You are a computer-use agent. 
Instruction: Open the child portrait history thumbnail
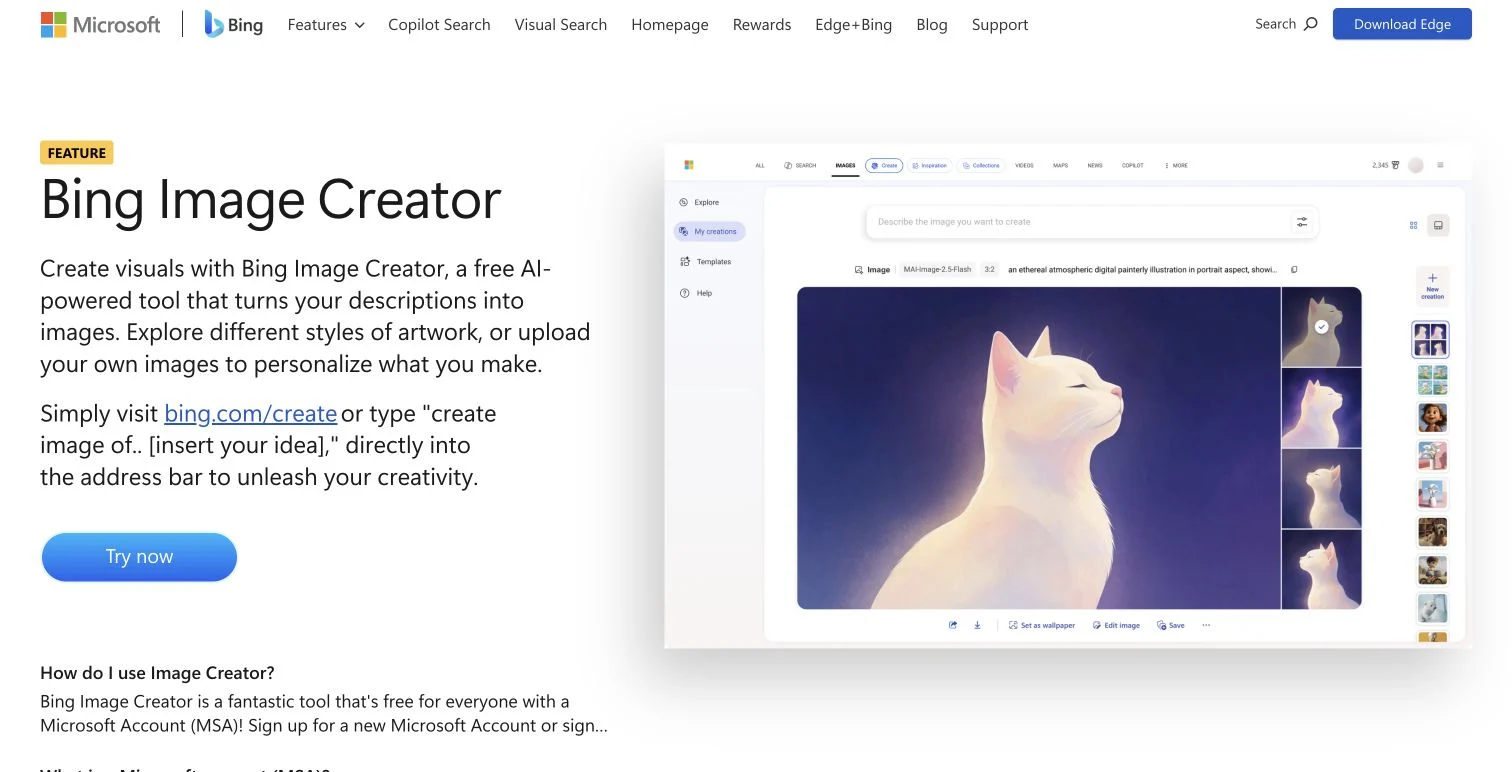(1432, 417)
